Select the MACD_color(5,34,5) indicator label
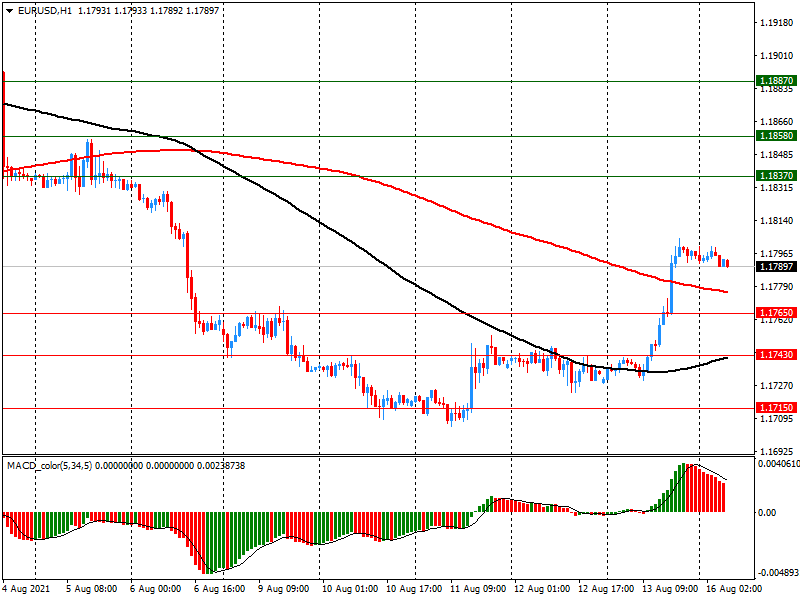Image resolution: width=800 pixels, height=600 pixels. 49,466
